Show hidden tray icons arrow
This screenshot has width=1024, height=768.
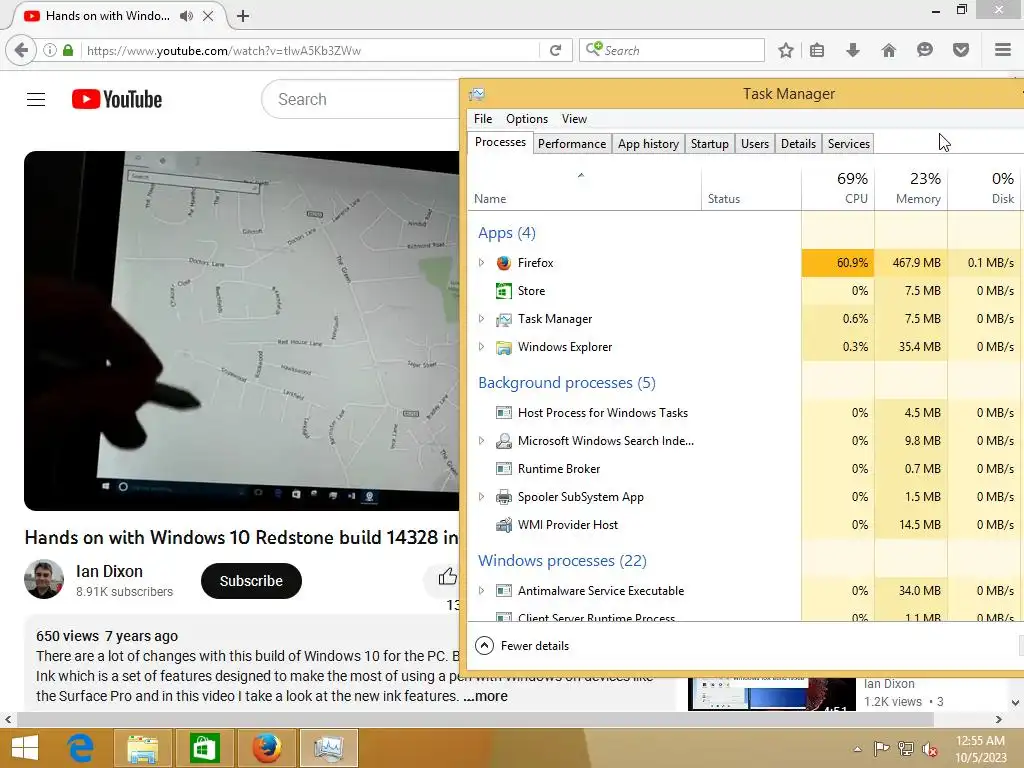click(x=857, y=749)
